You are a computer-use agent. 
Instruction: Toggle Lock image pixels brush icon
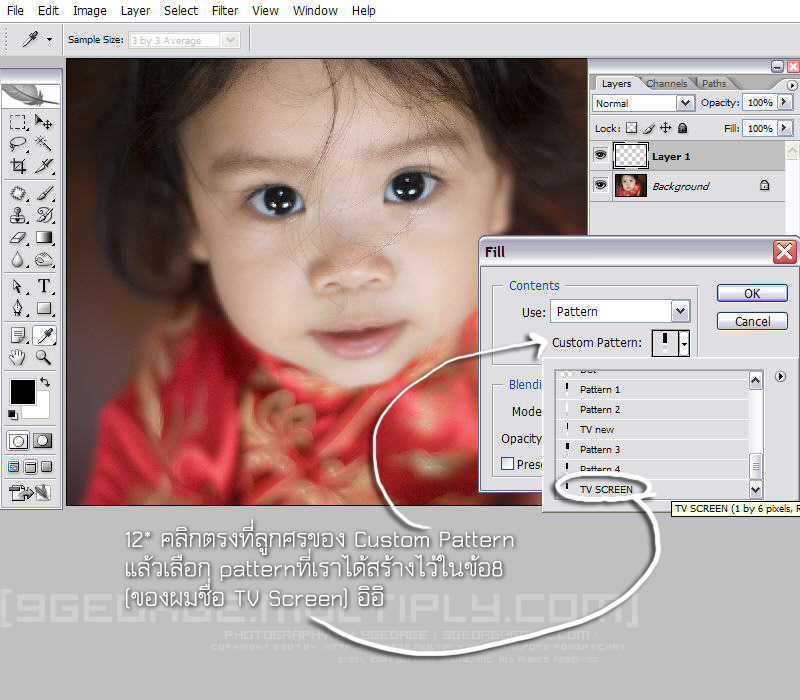[649, 128]
